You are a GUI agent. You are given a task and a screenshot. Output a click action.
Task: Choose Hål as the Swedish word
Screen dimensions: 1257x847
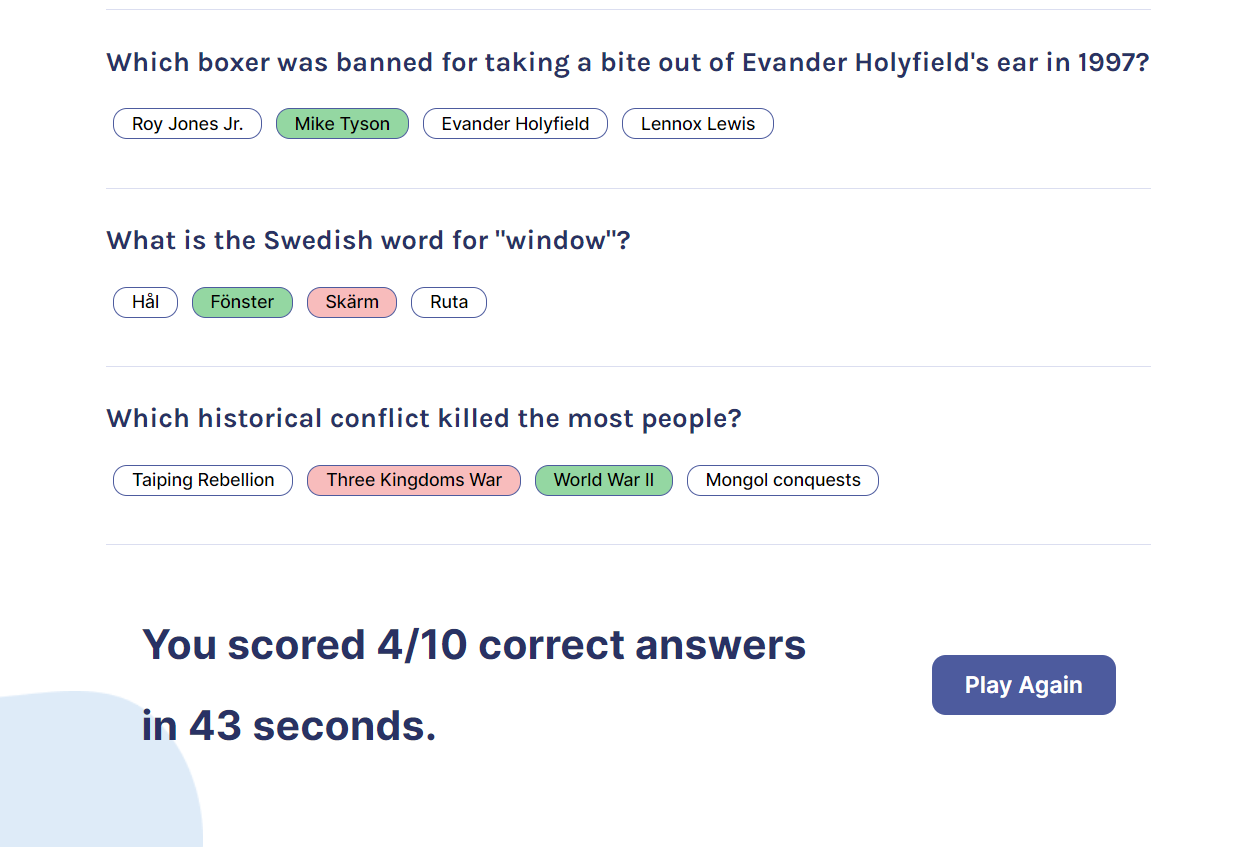click(145, 302)
